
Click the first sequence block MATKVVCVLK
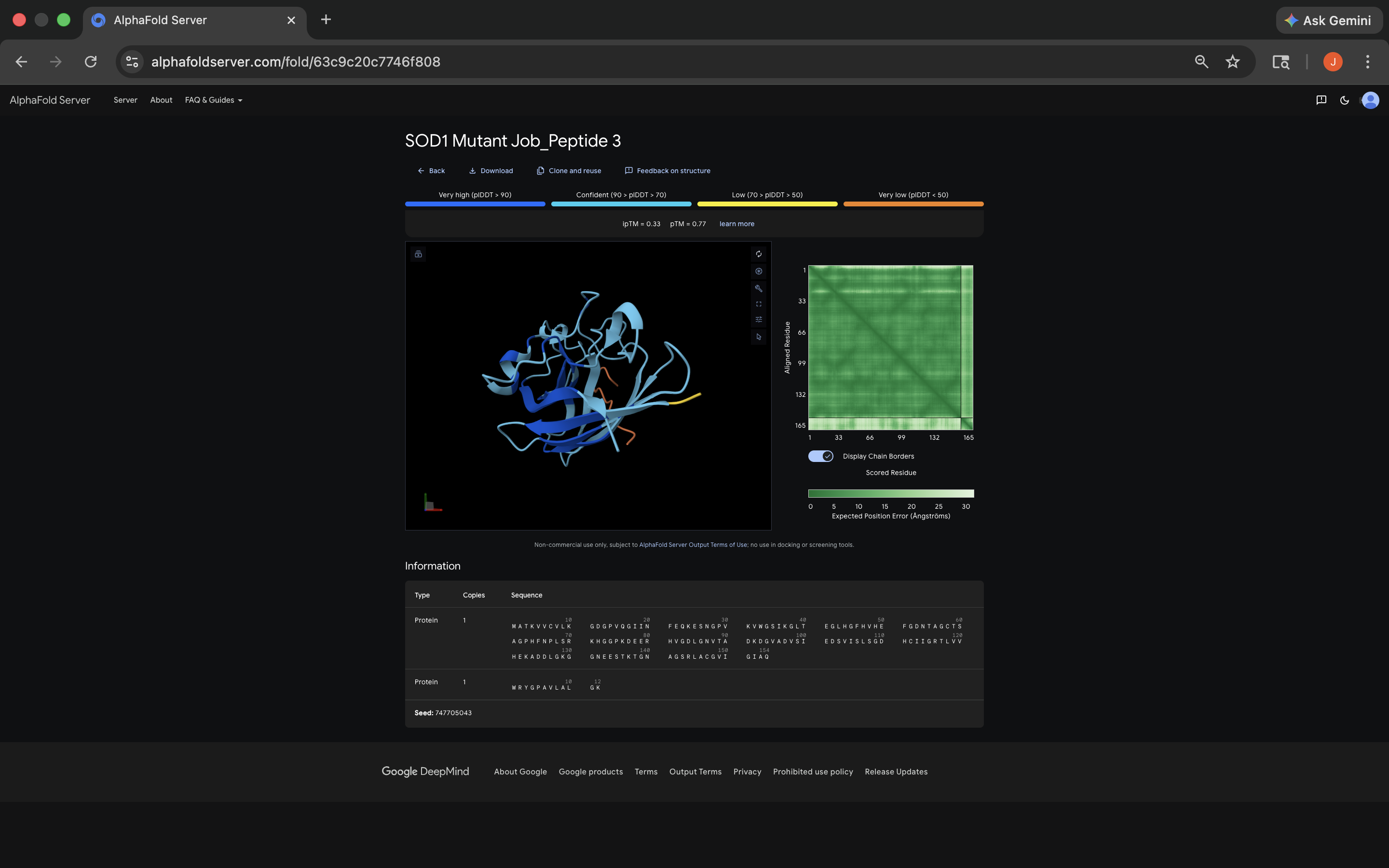click(x=541, y=626)
